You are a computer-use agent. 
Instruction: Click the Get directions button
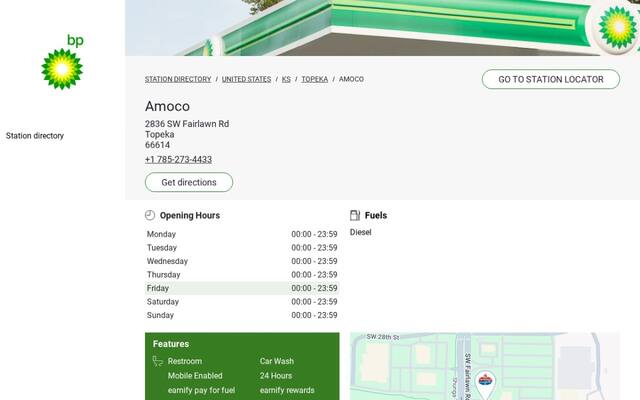[189, 182]
